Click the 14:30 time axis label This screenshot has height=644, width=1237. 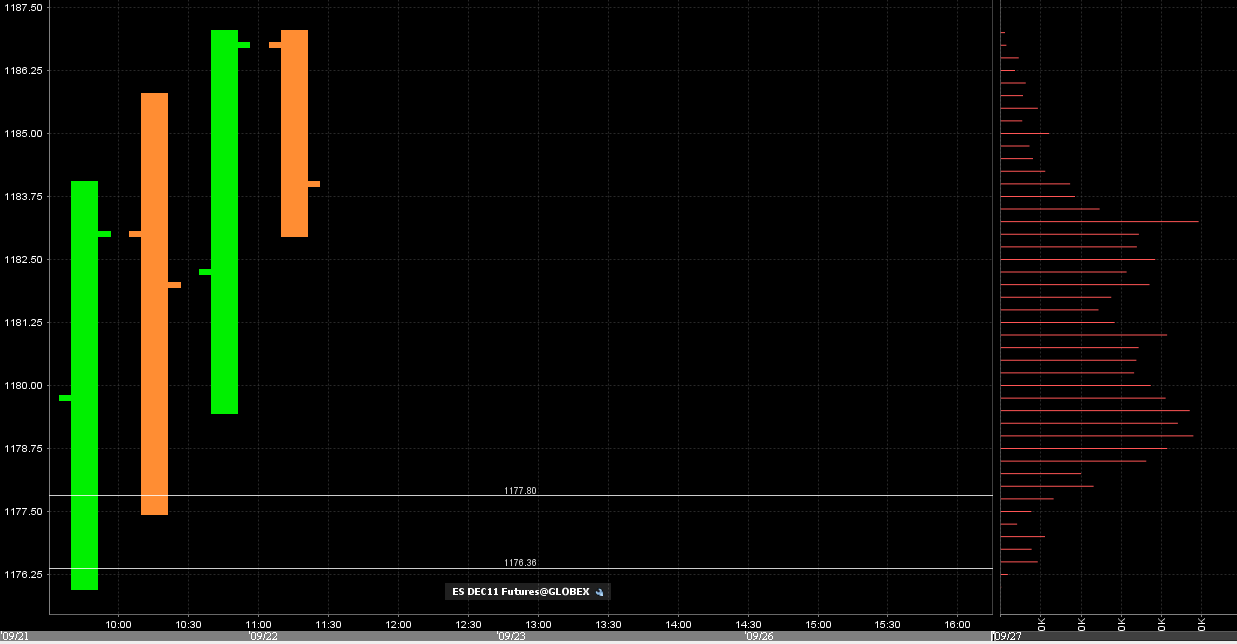pyautogui.click(x=748, y=623)
